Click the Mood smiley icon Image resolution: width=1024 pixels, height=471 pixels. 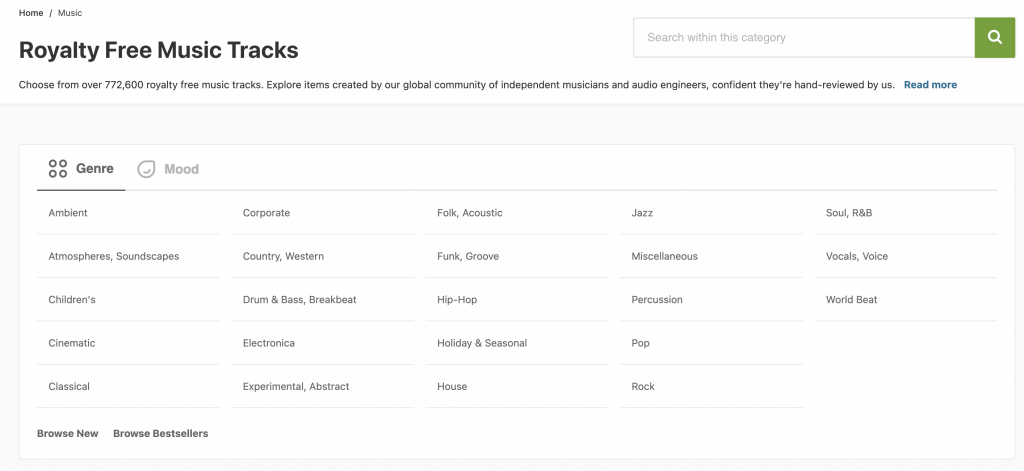click(147, 169)
